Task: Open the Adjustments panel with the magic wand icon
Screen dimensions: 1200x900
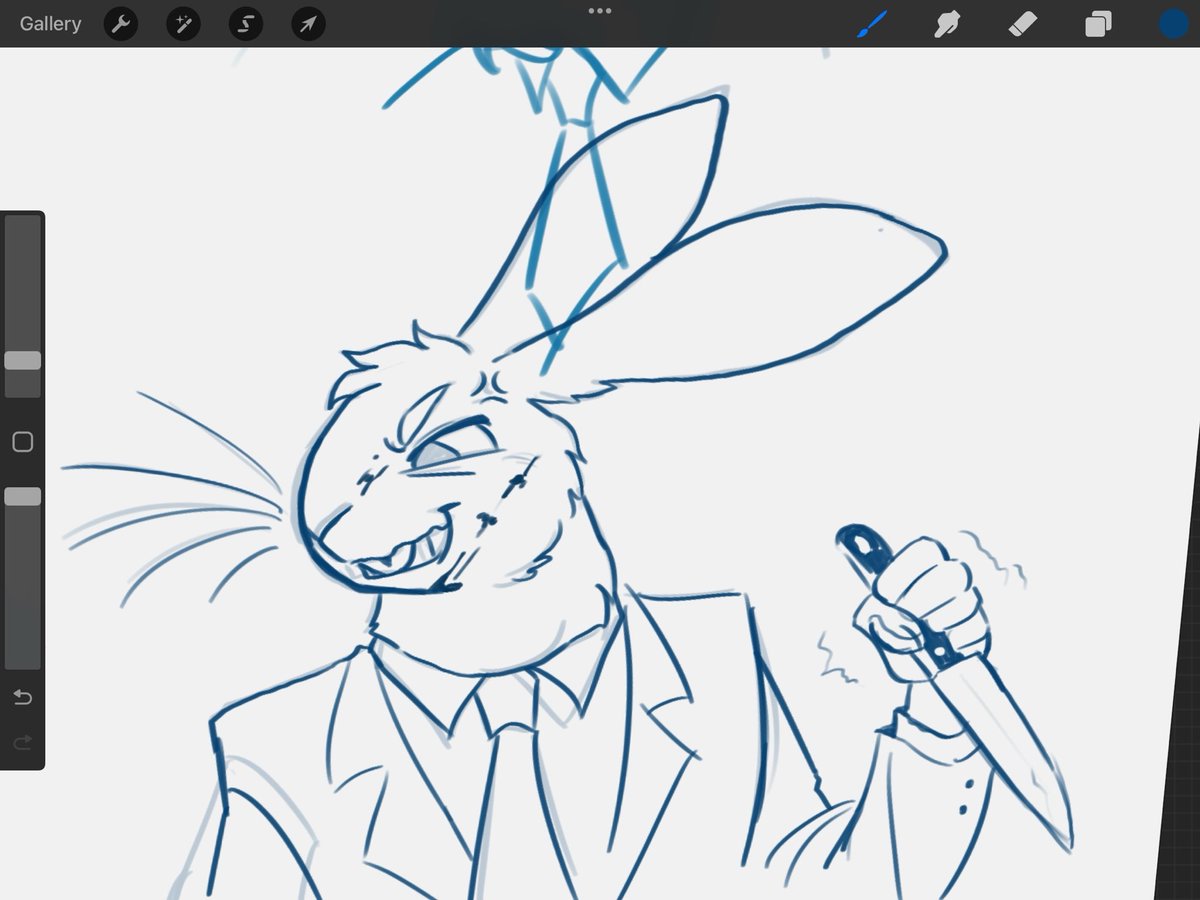Action: (x=182, y=24)
